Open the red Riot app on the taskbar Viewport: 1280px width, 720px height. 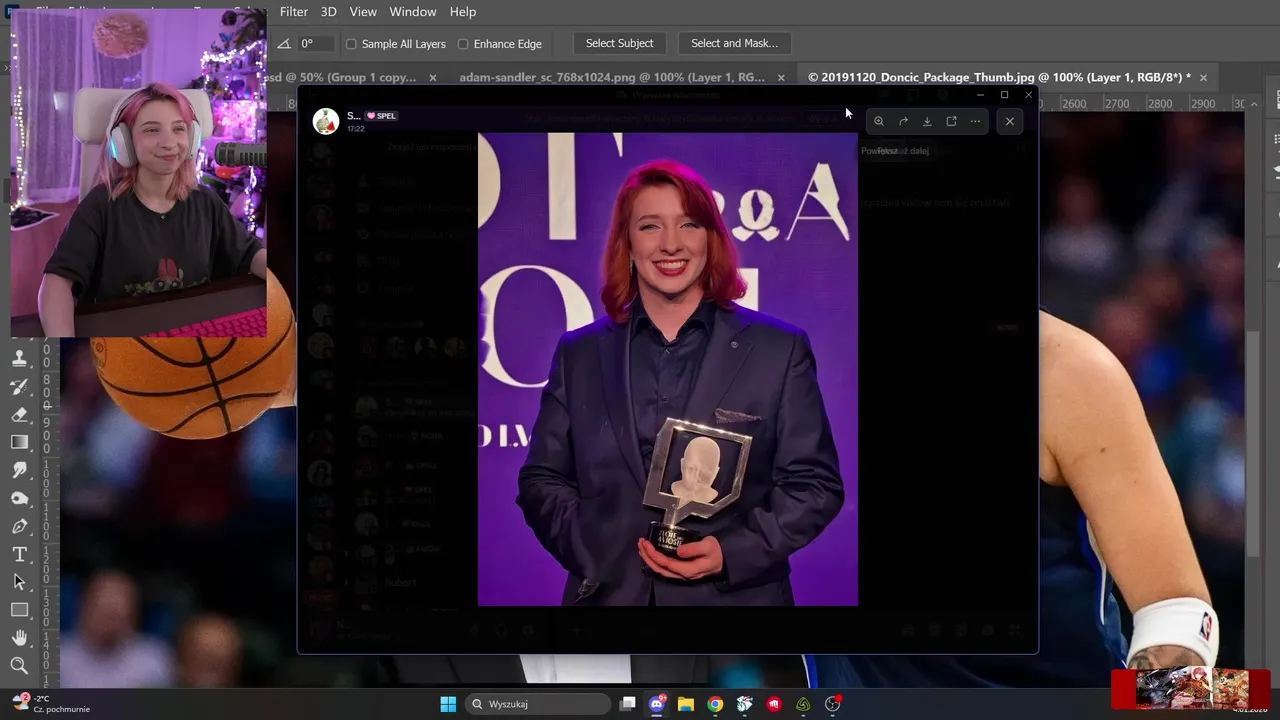774,704
